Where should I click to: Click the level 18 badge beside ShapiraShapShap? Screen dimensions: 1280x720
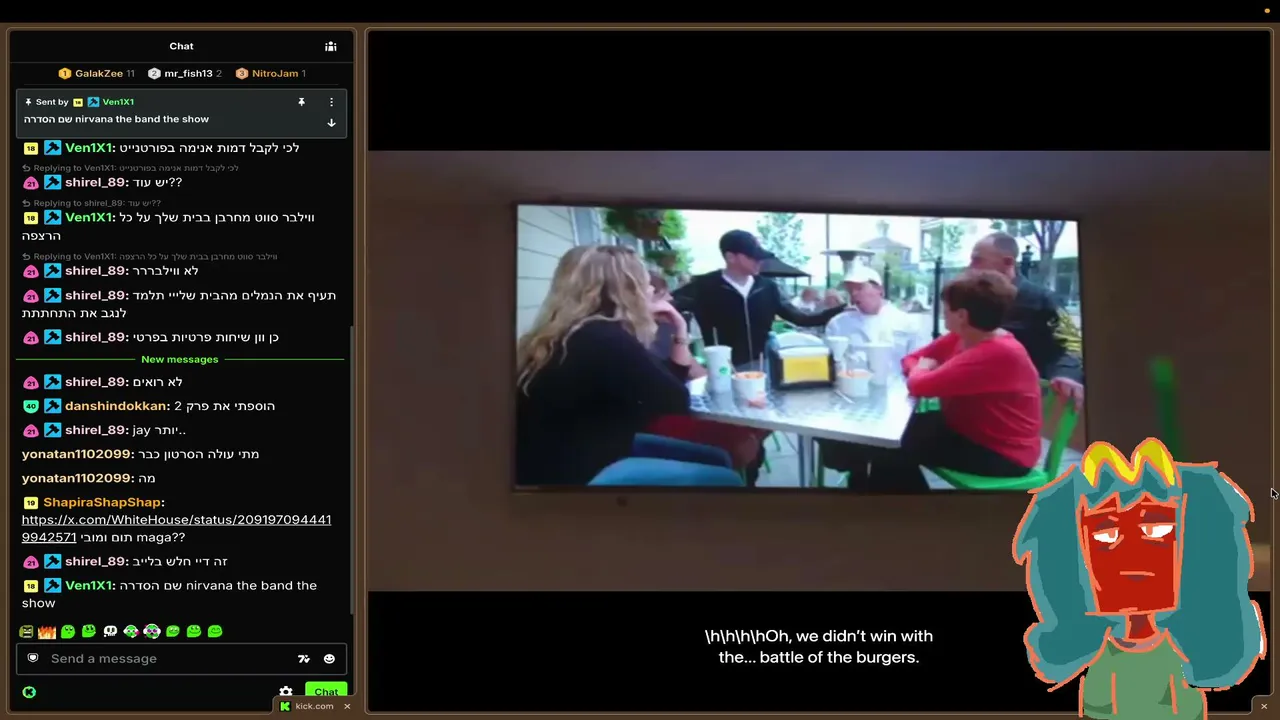(x=31, y=502)
